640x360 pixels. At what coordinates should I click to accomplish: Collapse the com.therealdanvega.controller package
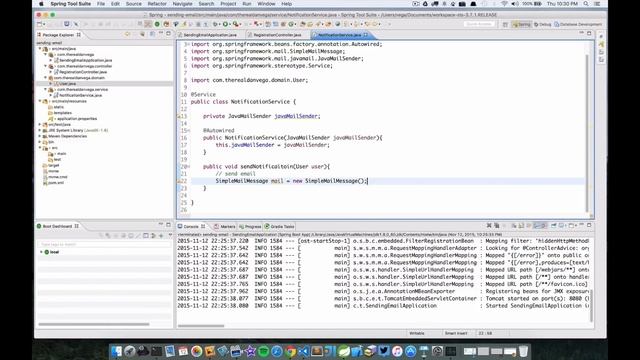tap(46, 66)
